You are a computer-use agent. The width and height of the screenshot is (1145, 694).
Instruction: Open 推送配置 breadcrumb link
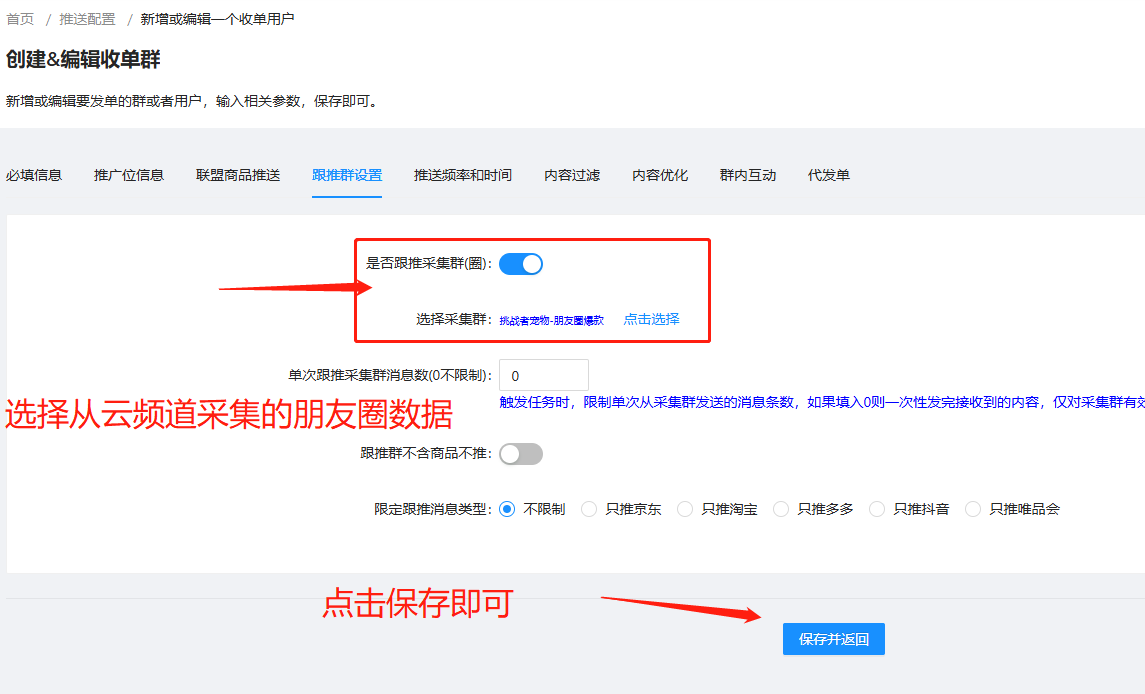pos(87,19)
